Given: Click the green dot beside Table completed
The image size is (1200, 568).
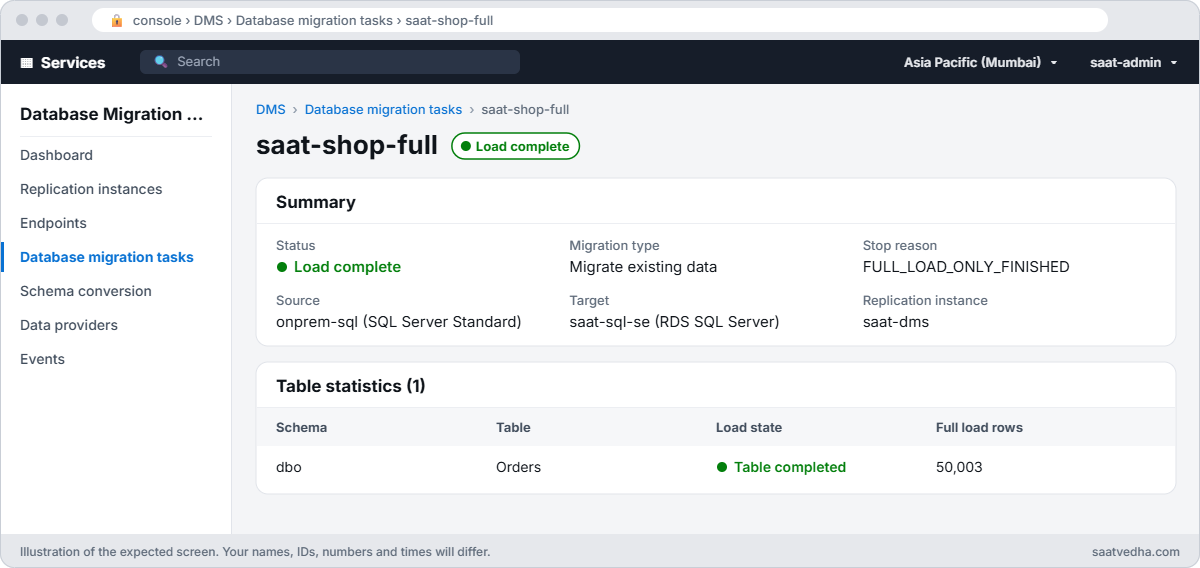Looking at the screenshot, I should [722, 467].
